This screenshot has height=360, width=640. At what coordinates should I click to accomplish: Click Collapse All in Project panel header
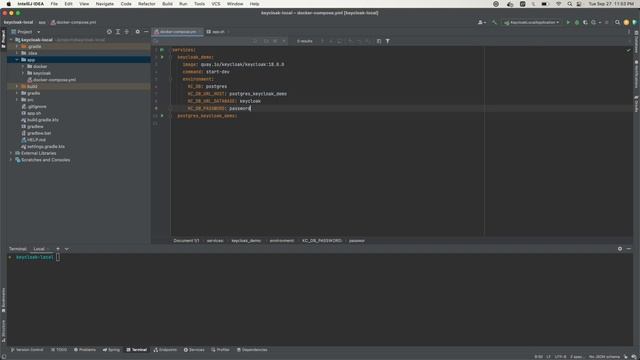pyautogui.click(x=127, y=31)
